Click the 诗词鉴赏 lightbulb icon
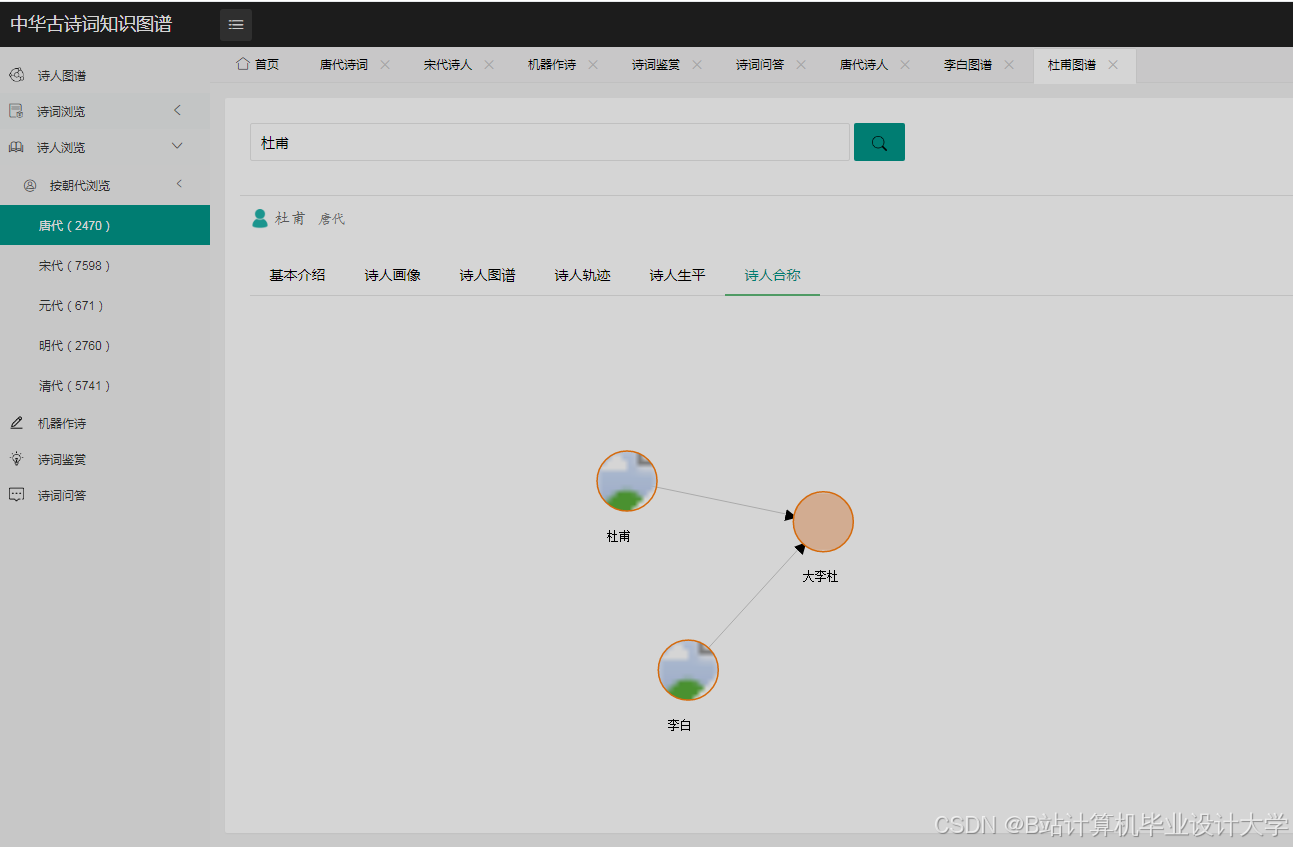Screen dimensions: 1293x847 16,458
